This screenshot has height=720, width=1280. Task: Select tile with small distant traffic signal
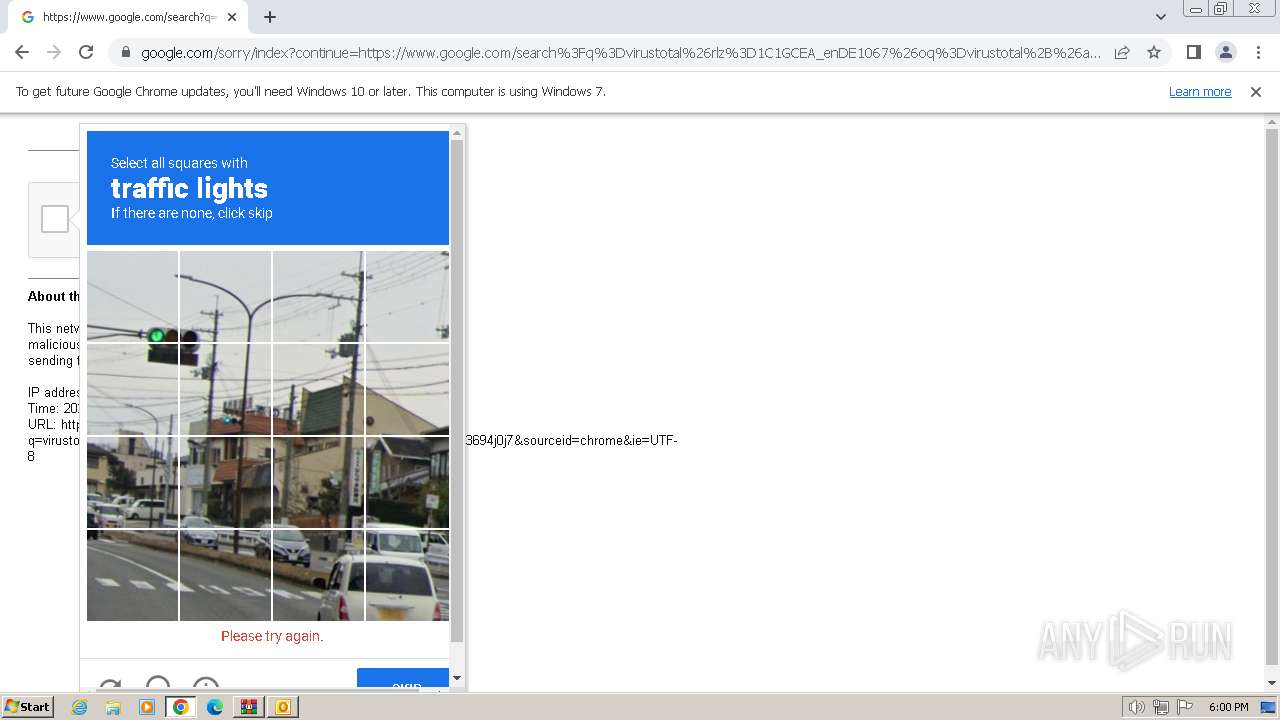(225, 389)
